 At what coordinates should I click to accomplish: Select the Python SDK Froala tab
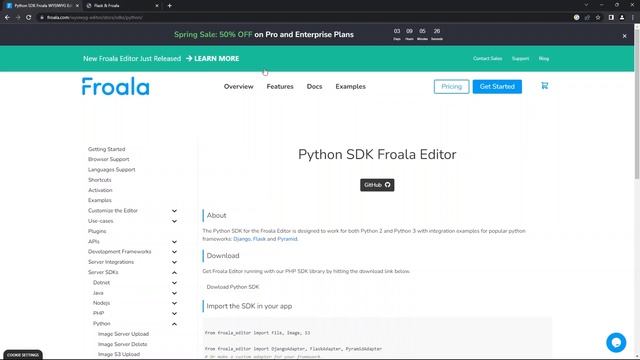click(41, 6)
